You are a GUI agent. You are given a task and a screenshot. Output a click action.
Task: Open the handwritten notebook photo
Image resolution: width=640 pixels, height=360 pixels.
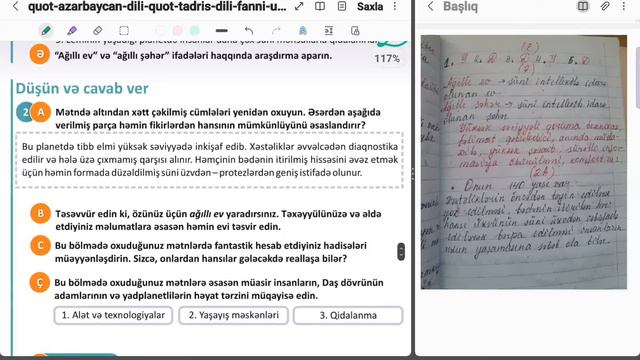pyautogui.click(x=524, y=162)
